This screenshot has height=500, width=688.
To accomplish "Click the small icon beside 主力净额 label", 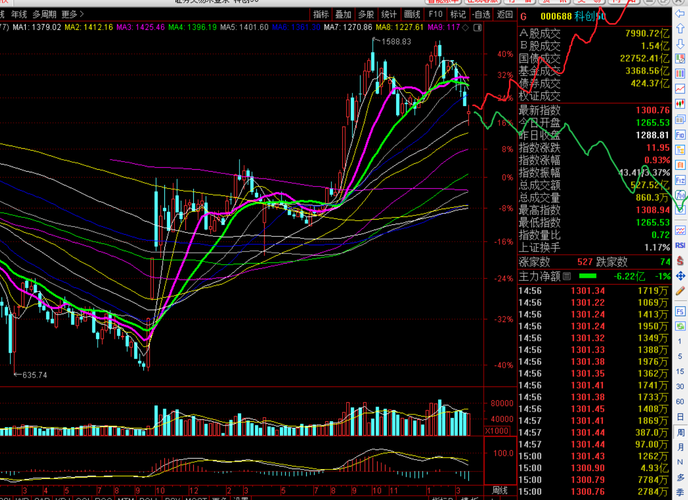I will 566,276.
